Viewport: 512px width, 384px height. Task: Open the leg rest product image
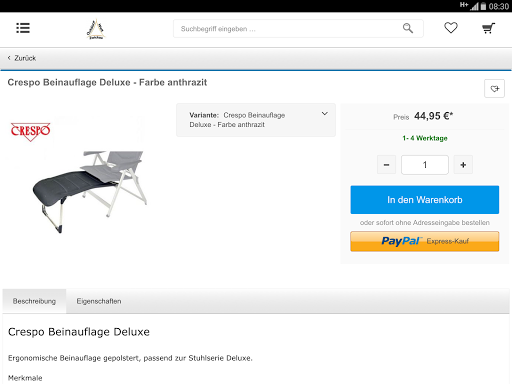coord(90,192)
